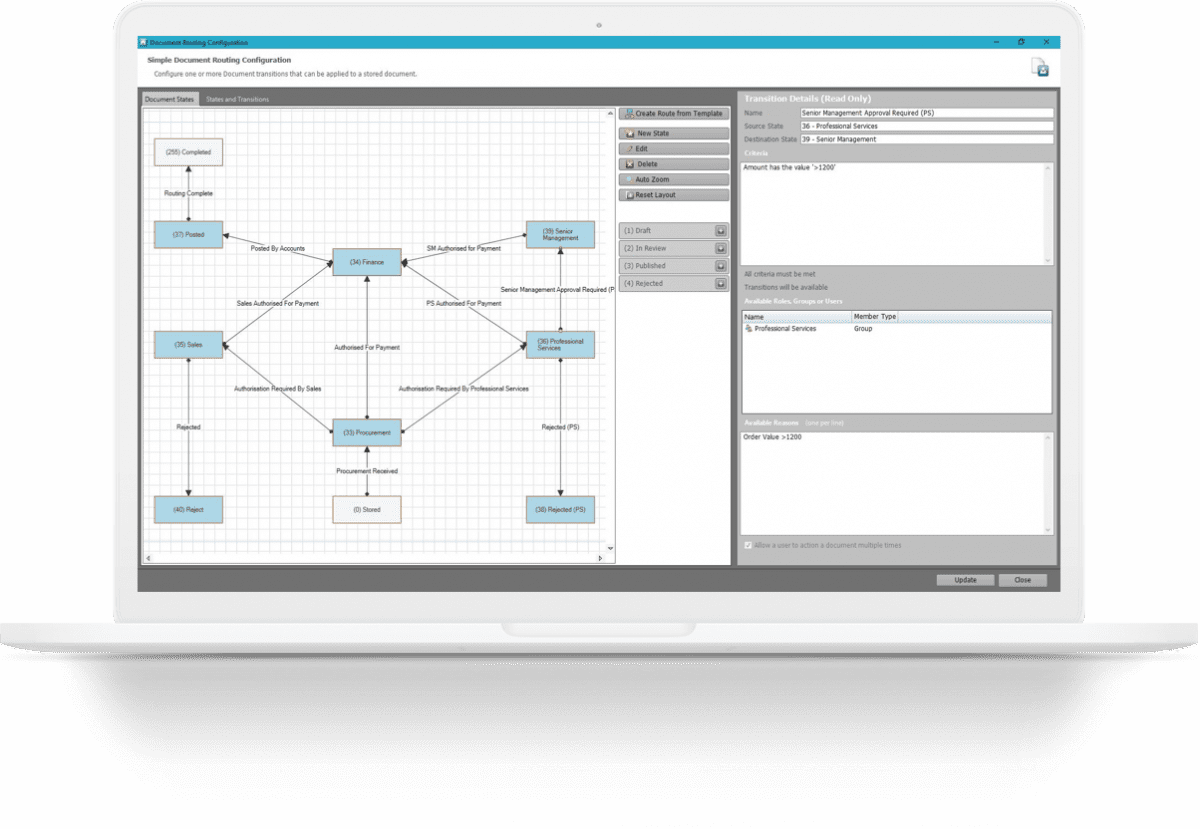Toggle allow user to action document multiple times

coord(746,544)
